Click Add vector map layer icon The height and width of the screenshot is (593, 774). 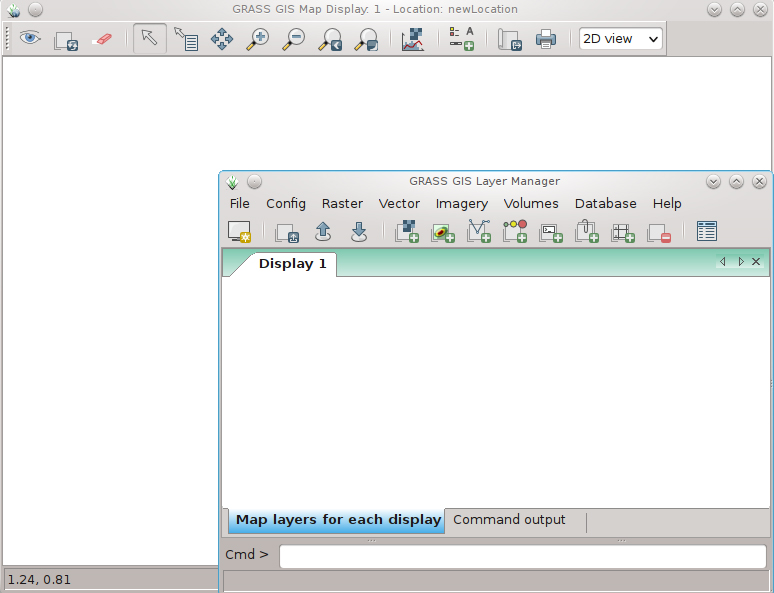479,231
